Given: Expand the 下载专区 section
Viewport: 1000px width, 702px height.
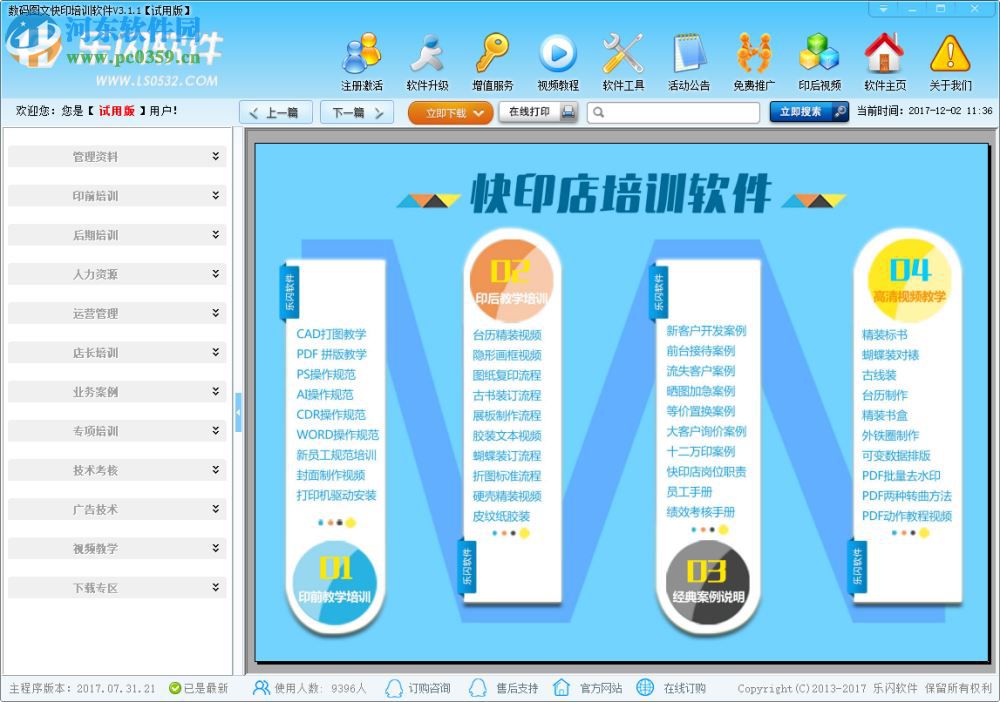Looking at the screenshot, I should pos(117,587).
